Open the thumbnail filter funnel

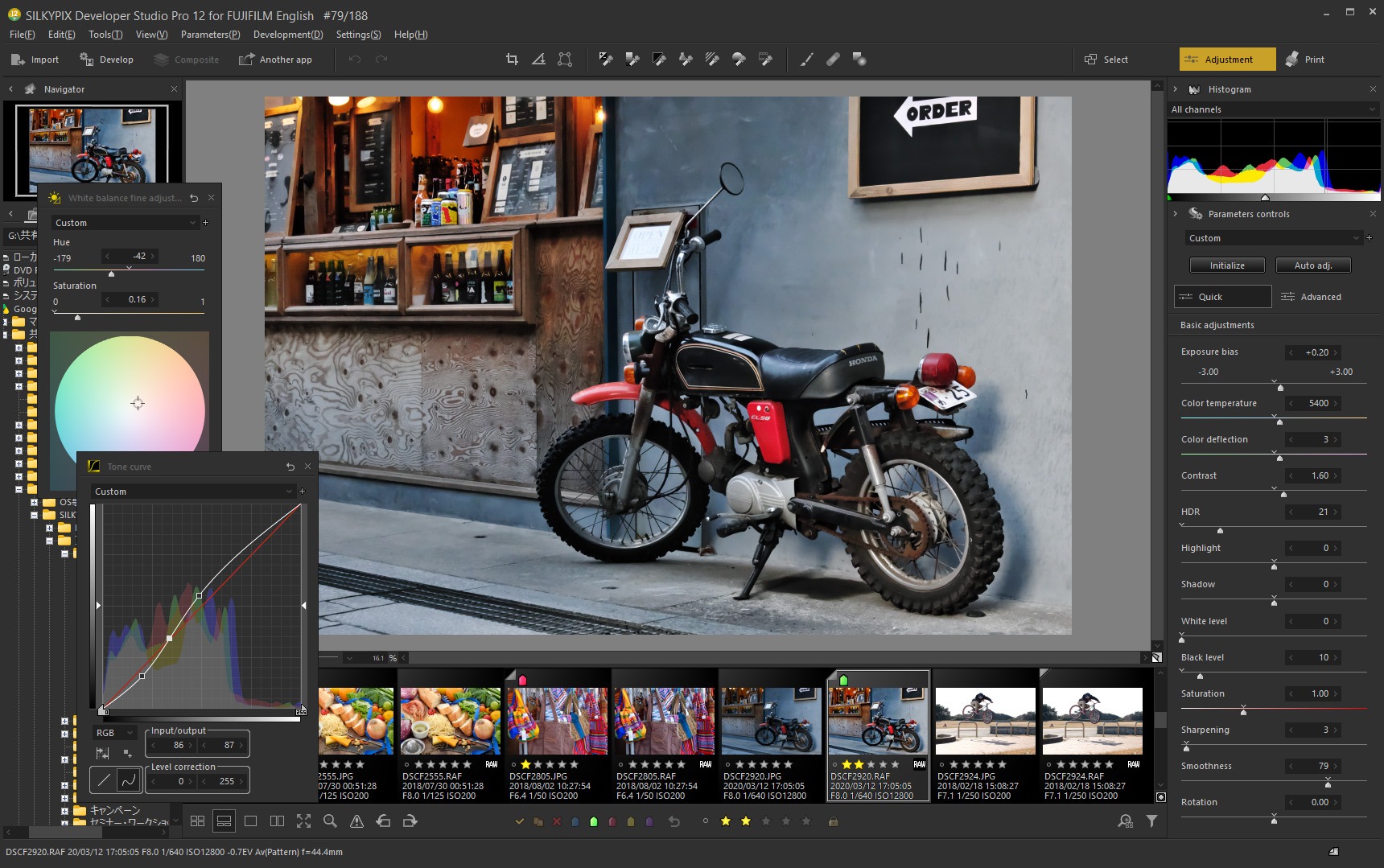[x=1151, y=821]
